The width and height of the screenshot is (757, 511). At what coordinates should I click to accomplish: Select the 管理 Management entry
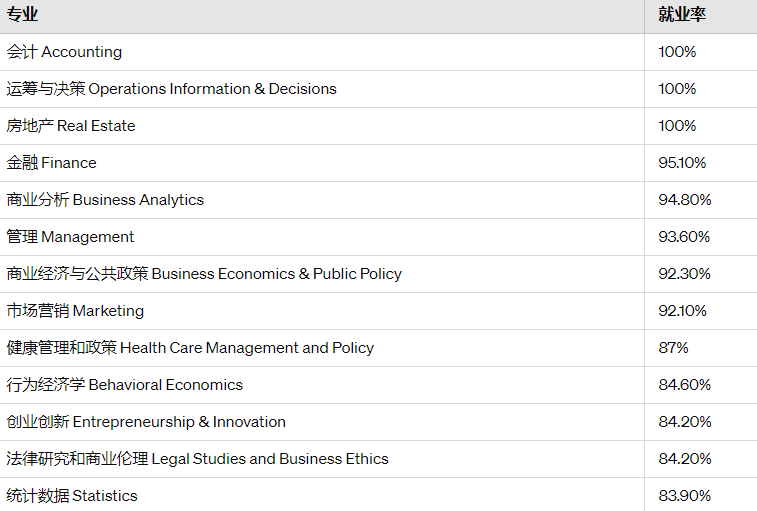[70, 237]
